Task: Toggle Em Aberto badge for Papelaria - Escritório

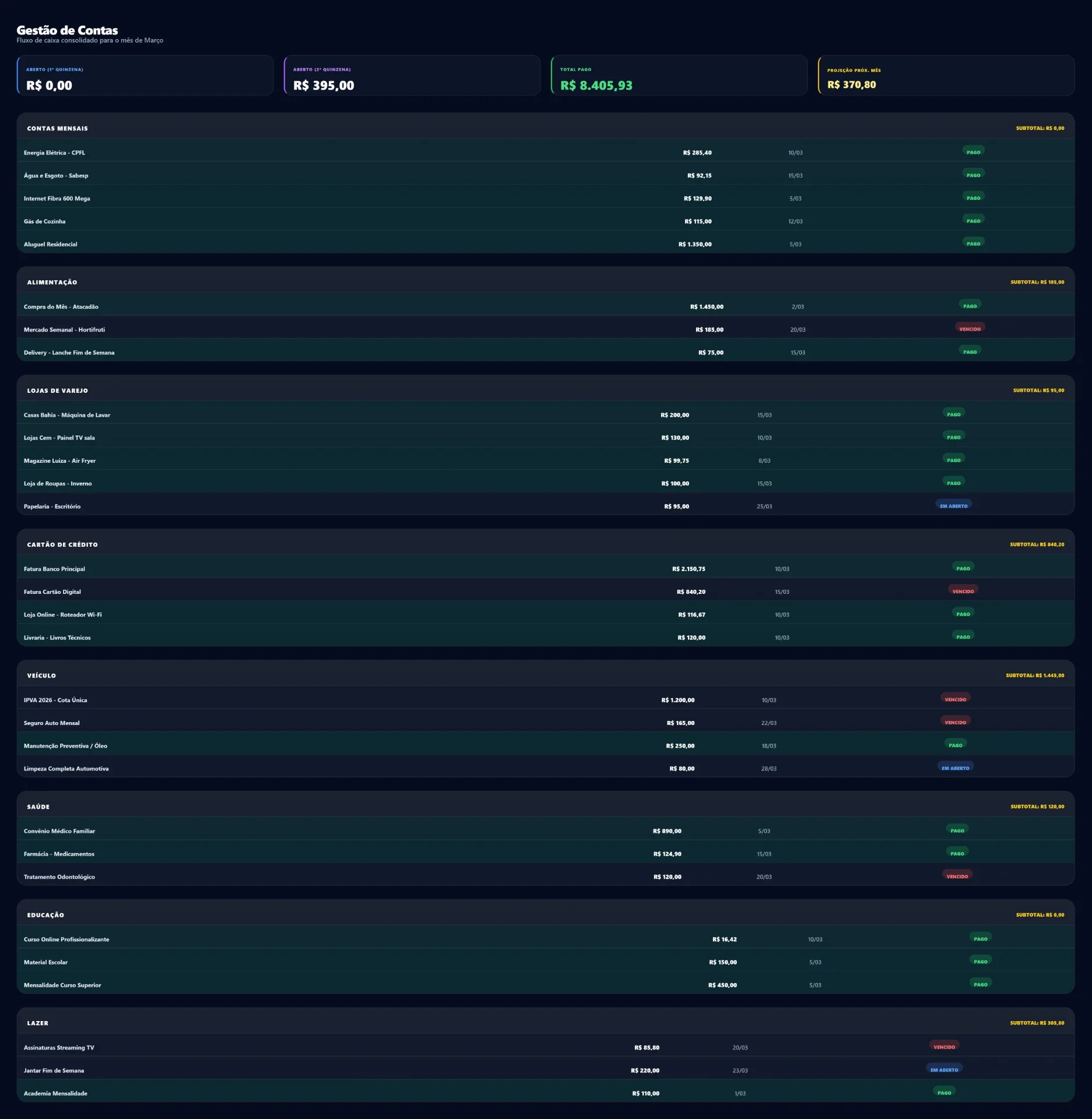Action: (953, 506)
